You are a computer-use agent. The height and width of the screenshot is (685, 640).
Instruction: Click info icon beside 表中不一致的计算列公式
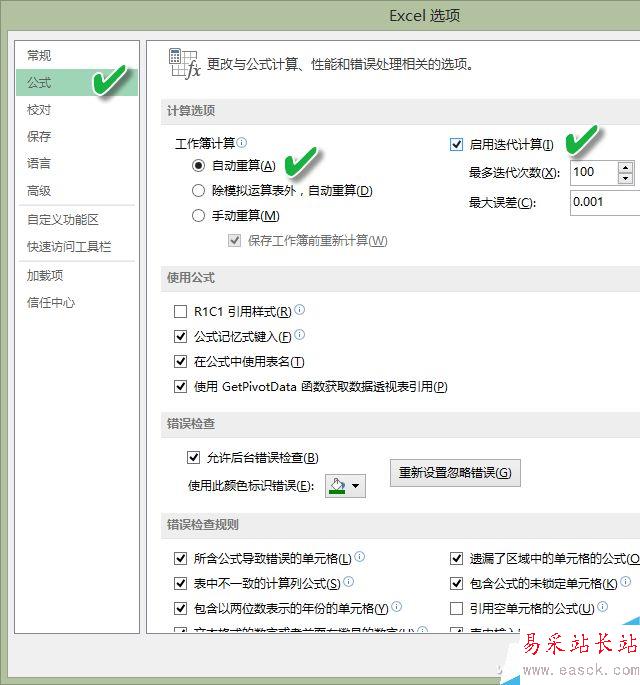348,581
